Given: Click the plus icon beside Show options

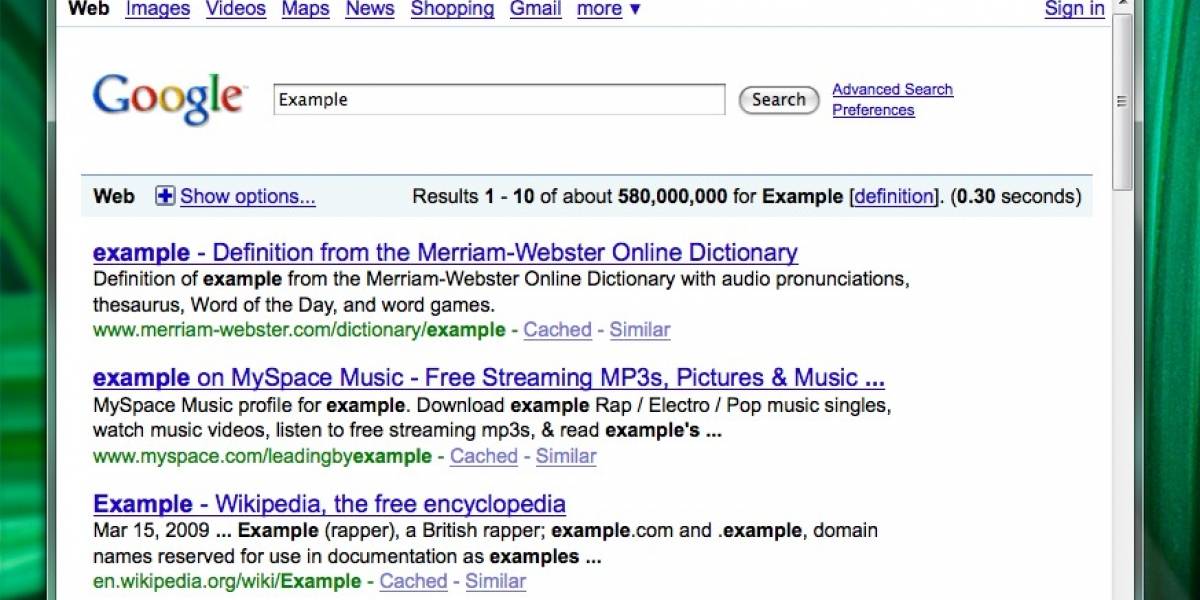Looking at the screenshot, I should (x=165, y=196).
